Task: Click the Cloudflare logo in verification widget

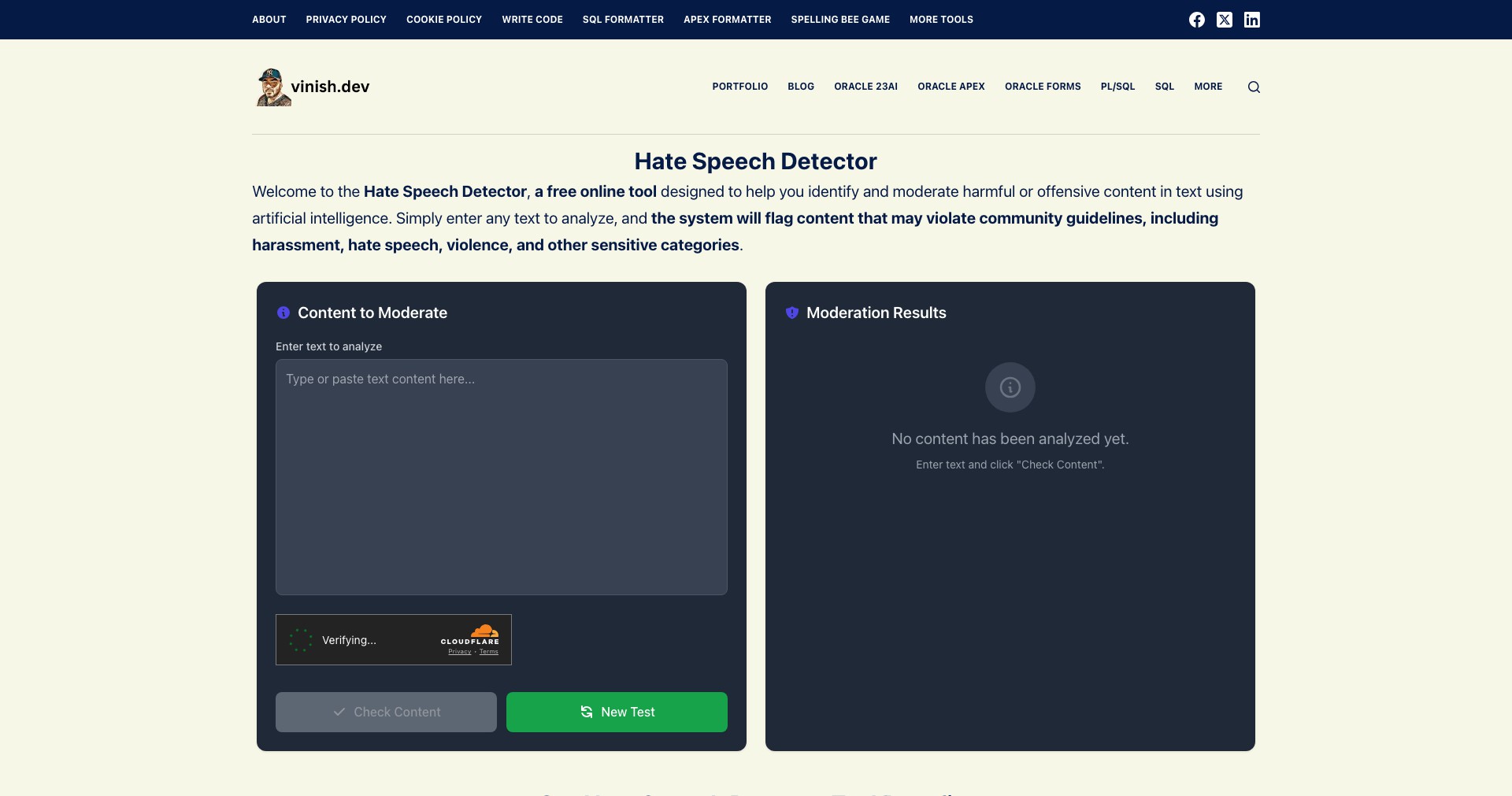Action: (470, 634)
